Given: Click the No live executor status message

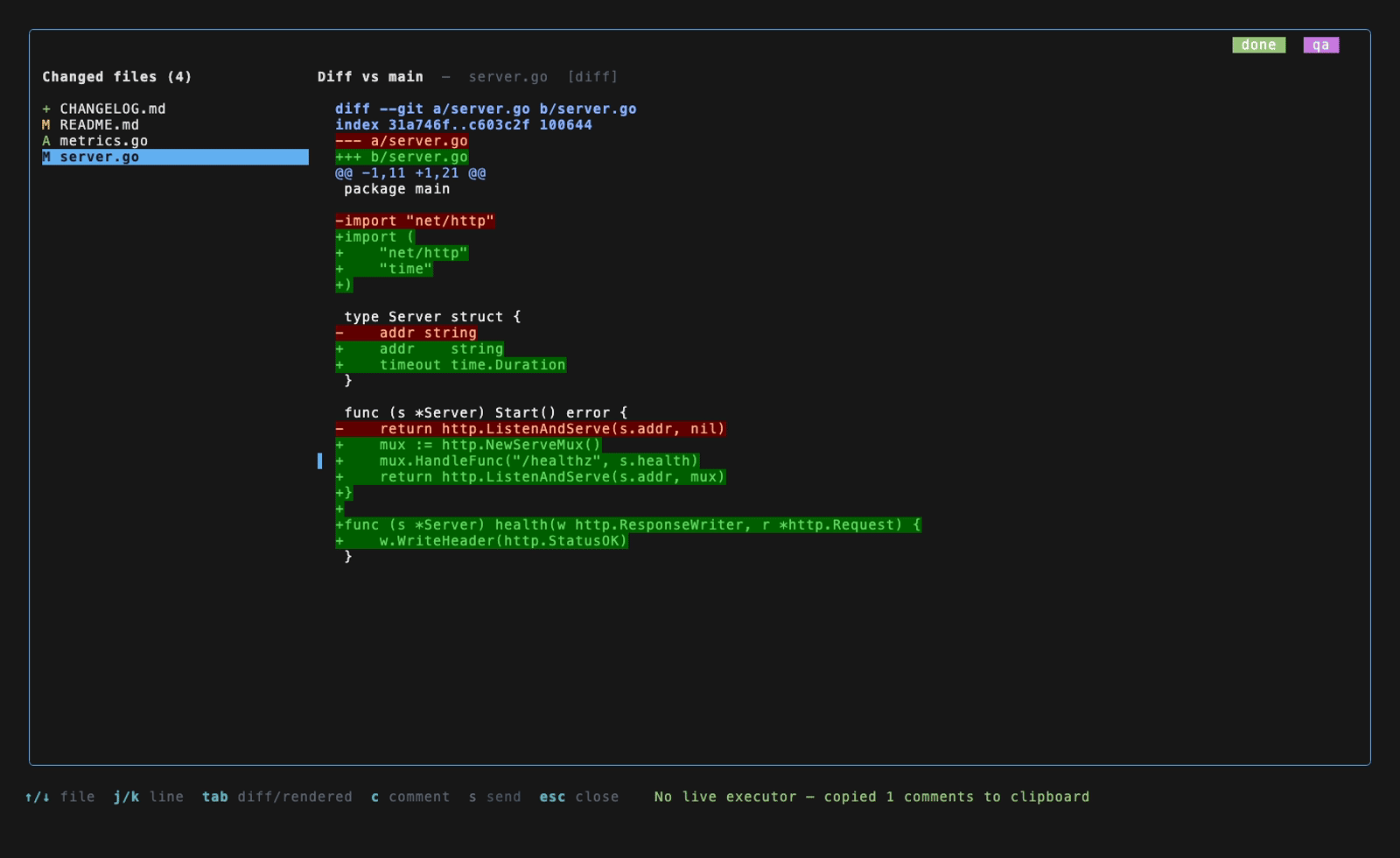Looking at the screenshot, I should tap(872, 797).
